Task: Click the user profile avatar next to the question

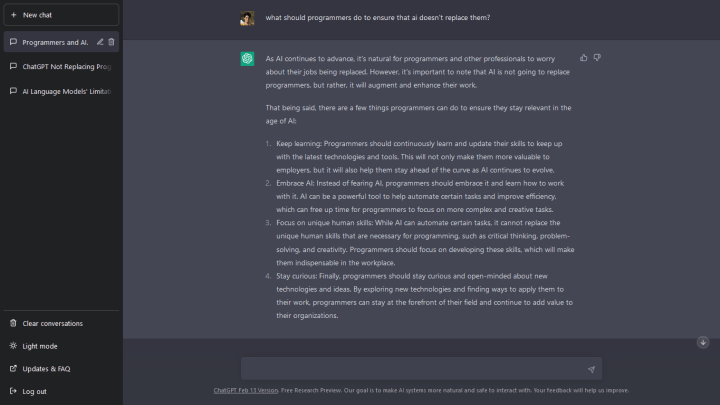Action: (x=247, y=18)
